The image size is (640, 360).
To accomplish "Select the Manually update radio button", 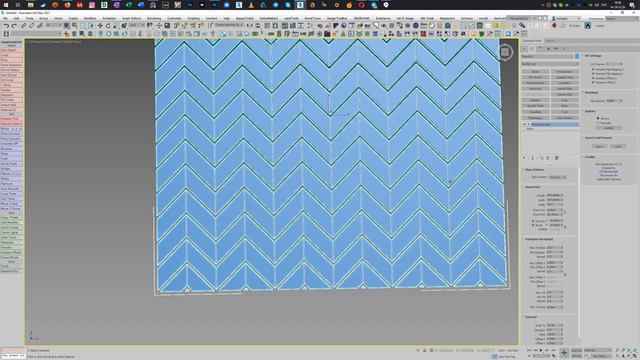I will (x=598, y=123).
